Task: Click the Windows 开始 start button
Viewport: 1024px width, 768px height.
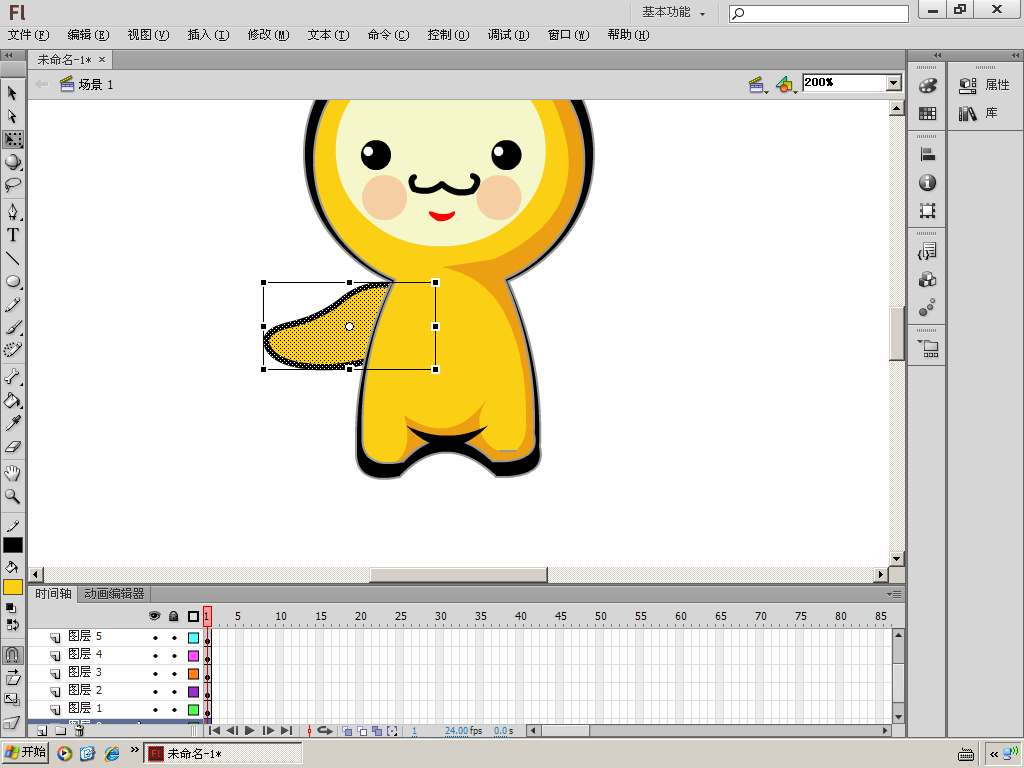Action: [x=26, y=752]
